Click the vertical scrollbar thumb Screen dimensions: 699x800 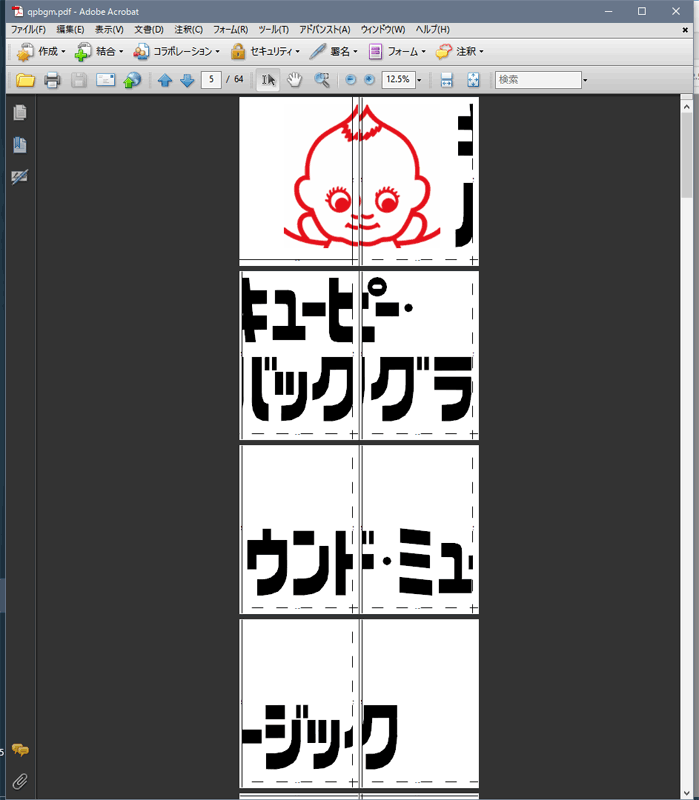coord(686,156)
